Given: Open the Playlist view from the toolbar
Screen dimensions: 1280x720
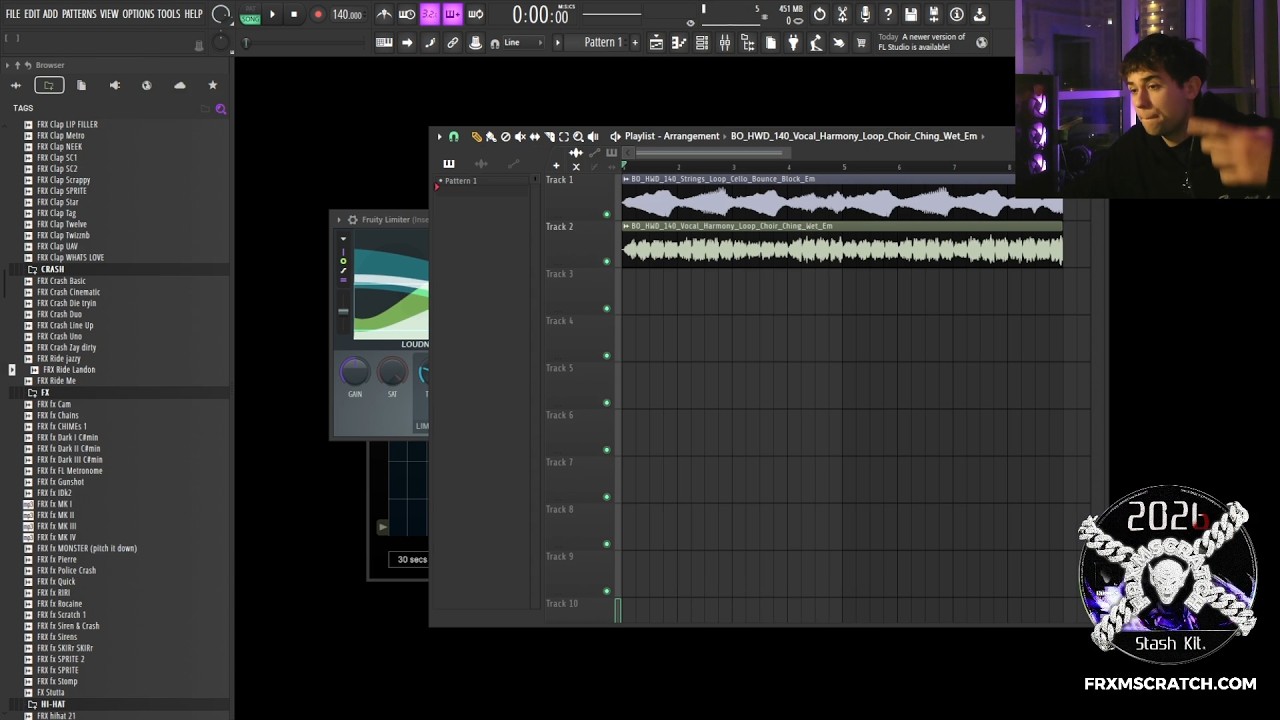Looking at the screenshot, I should [656, 42].
